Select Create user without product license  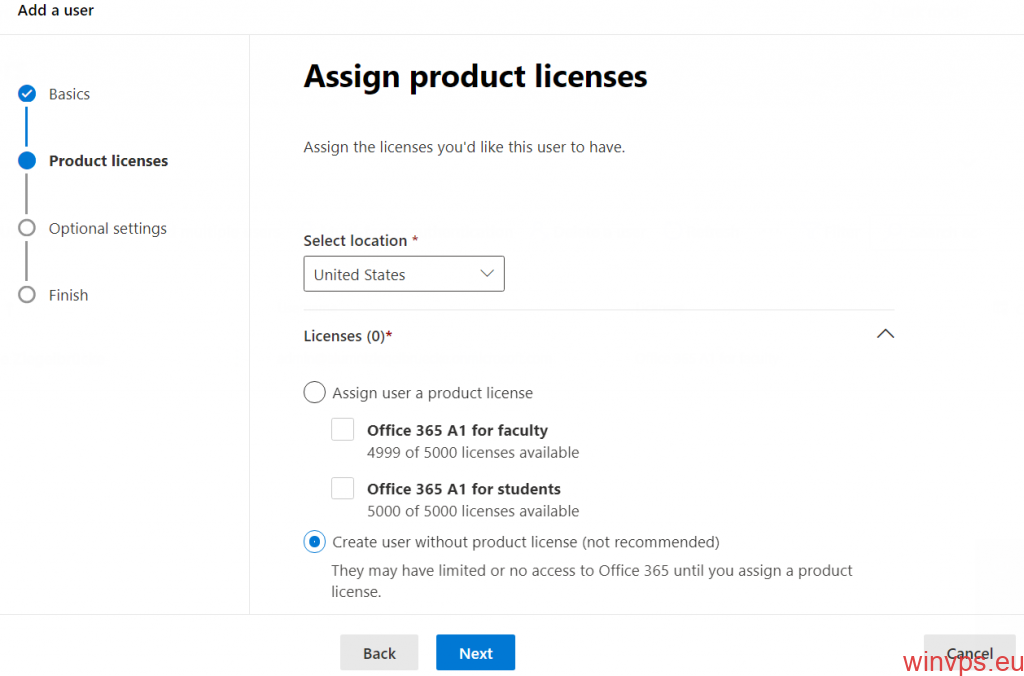point(315,542)
